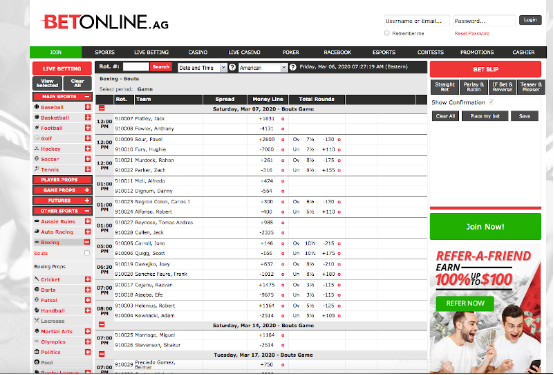Click the Football sport icon
The height and width of the screenshot is (375, 554).
click(x=36, y=128)
